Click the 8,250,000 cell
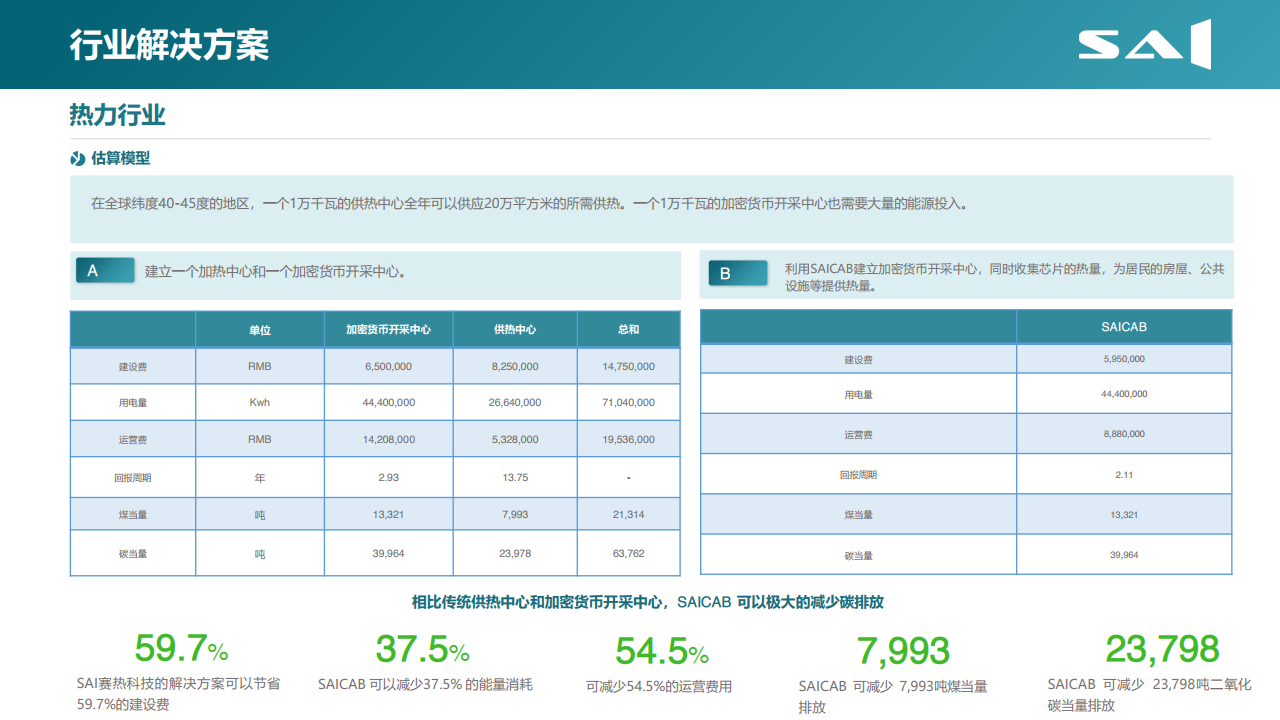 point(515,367)
